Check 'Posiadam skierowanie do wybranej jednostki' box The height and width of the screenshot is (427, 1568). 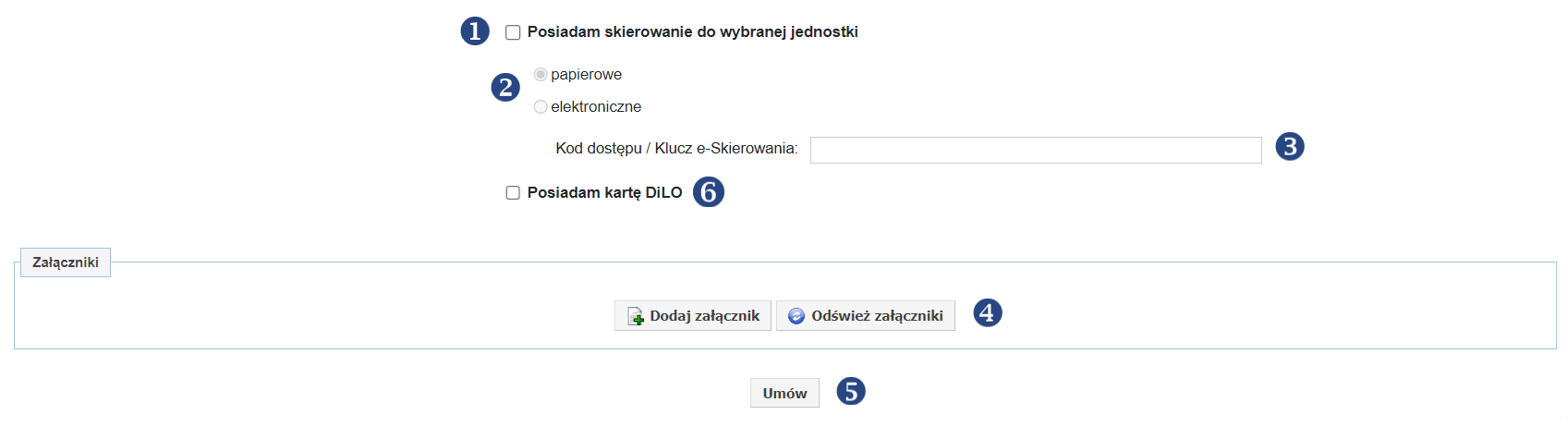pyautogui.click(x=513, y=32)
